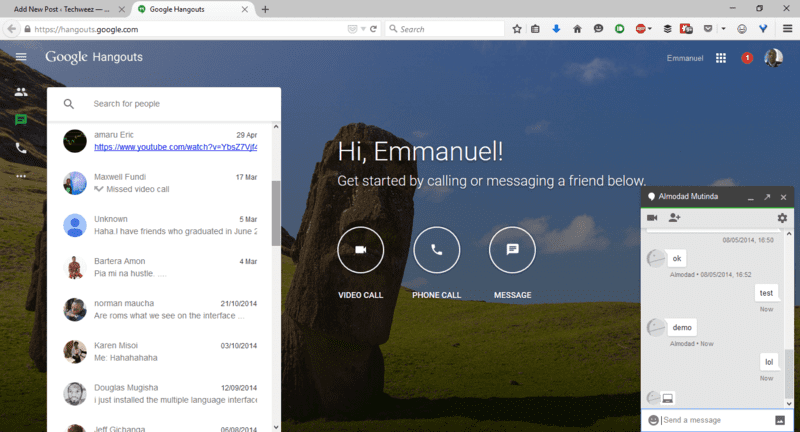Click the browser back button
The height and width of the screenshot is (432, 800).
point(12,29)
